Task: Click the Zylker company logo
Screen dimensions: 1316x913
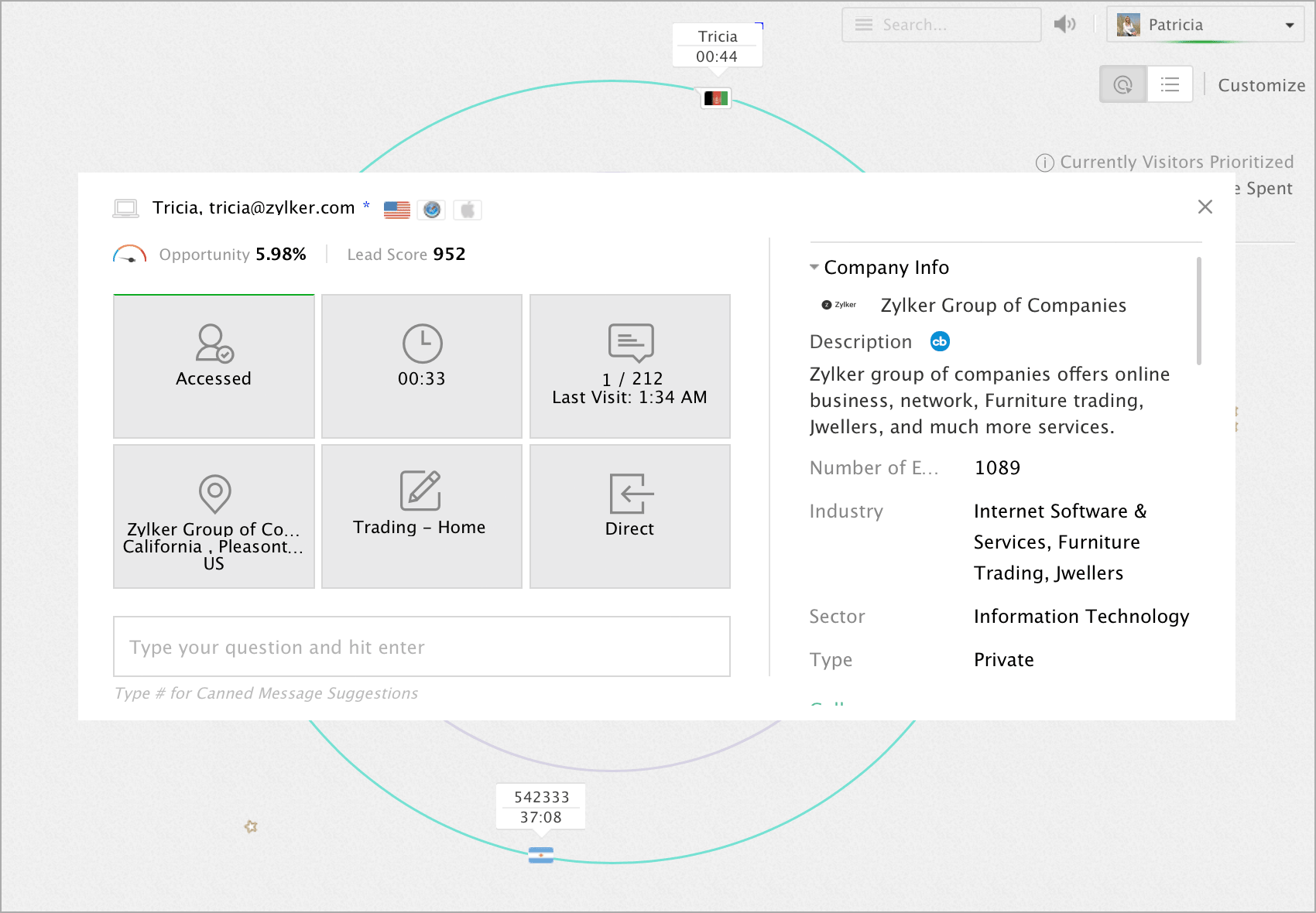Action: click(839, 305)
